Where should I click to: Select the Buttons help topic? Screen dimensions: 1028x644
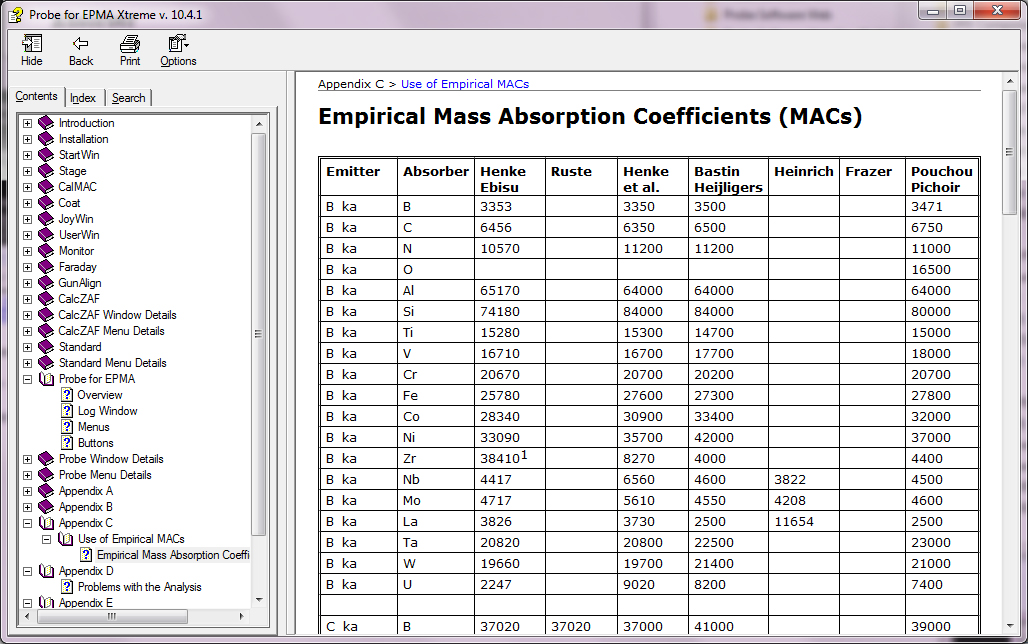pos(95,443)
